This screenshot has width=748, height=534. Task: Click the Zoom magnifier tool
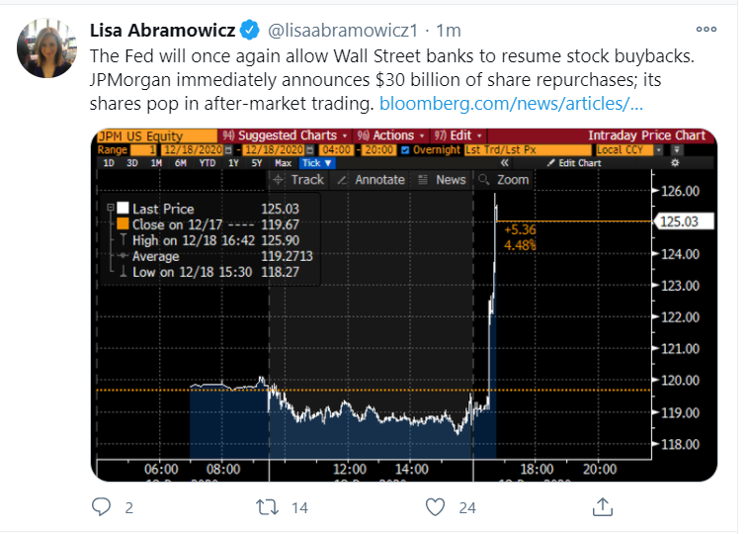point(503,180)
